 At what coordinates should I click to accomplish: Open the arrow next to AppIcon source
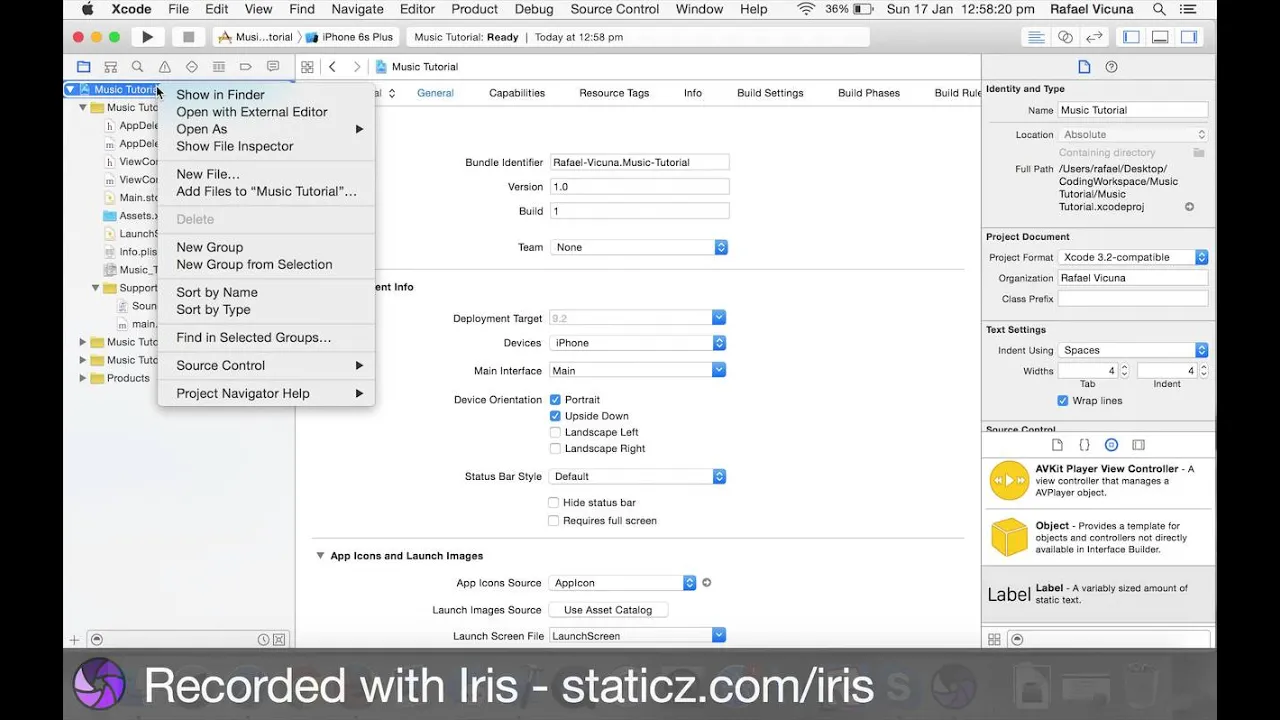tap(706, 583)
